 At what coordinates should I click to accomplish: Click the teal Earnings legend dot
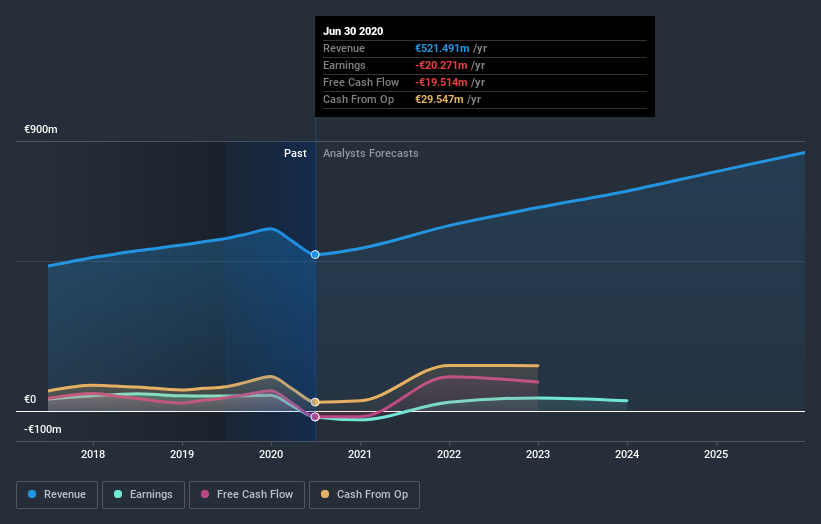[x=118, y=494]
